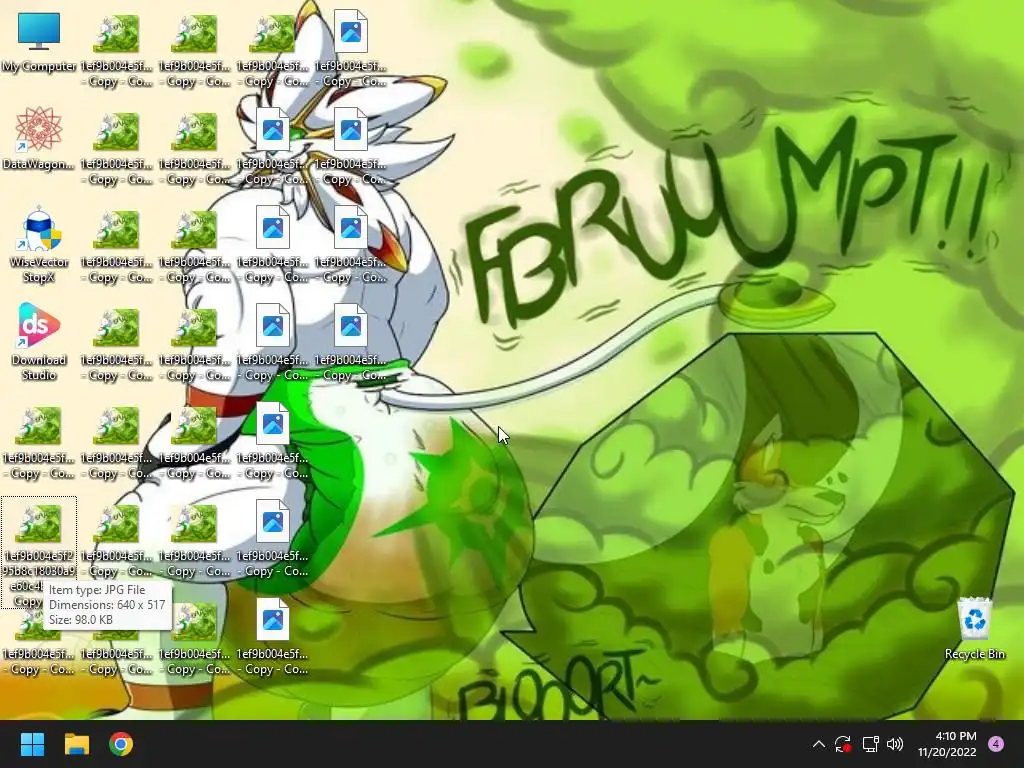The height and width of the screenshot is (768, 1024).
Task: Open the My Computer desktop icon
Action: pos(39,40)
